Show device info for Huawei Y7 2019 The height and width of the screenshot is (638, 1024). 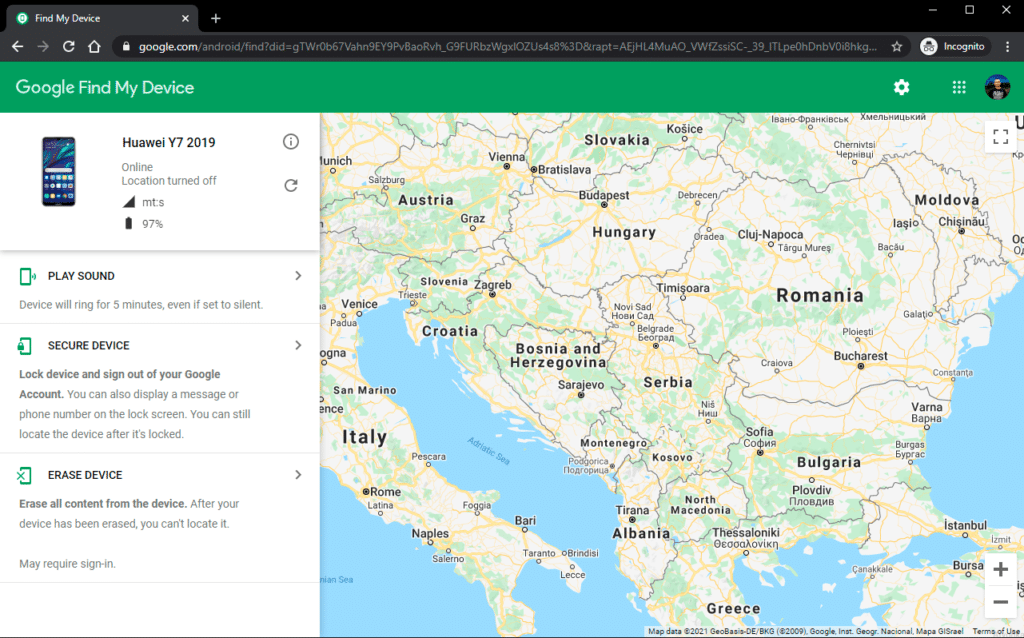click(291, 142)
